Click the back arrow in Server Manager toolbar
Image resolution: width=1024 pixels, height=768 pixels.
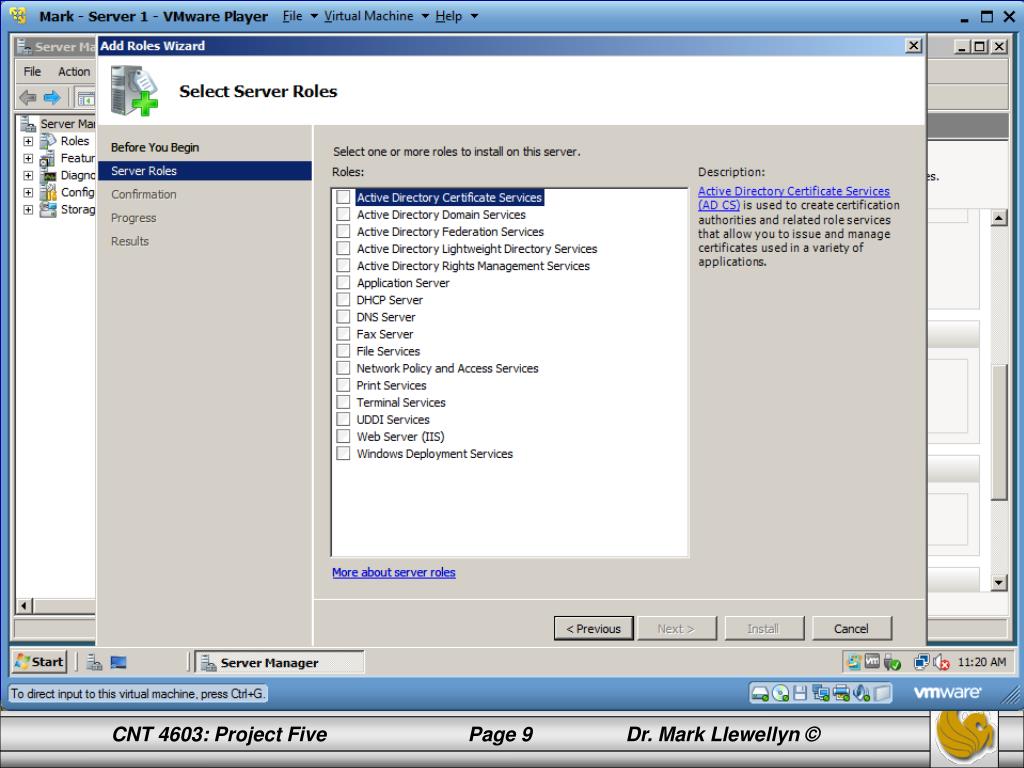click(27, 98)
